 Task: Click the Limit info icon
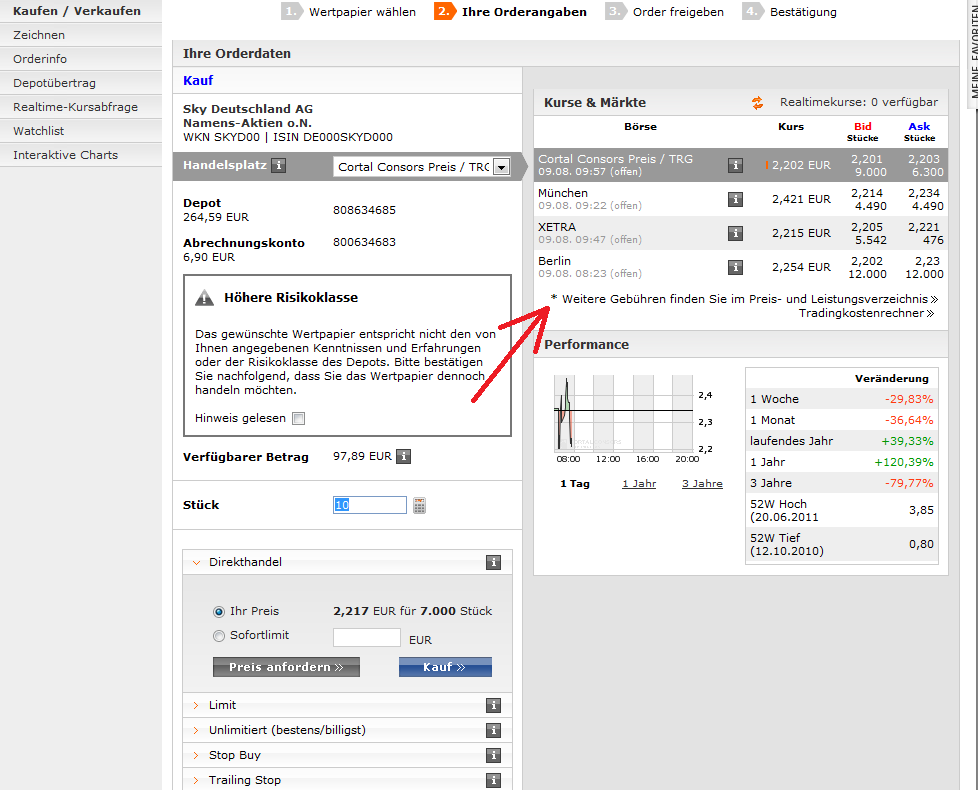click(493, 705)
